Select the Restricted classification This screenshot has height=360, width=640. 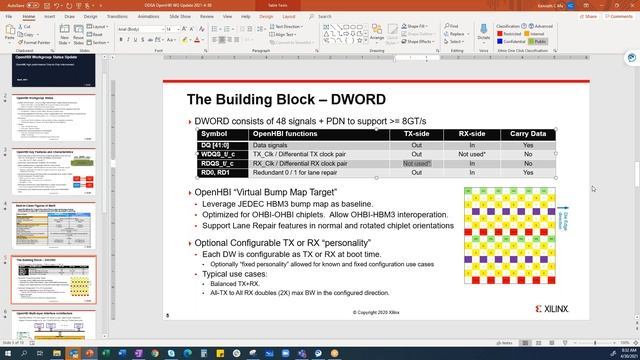coord(509,34)
